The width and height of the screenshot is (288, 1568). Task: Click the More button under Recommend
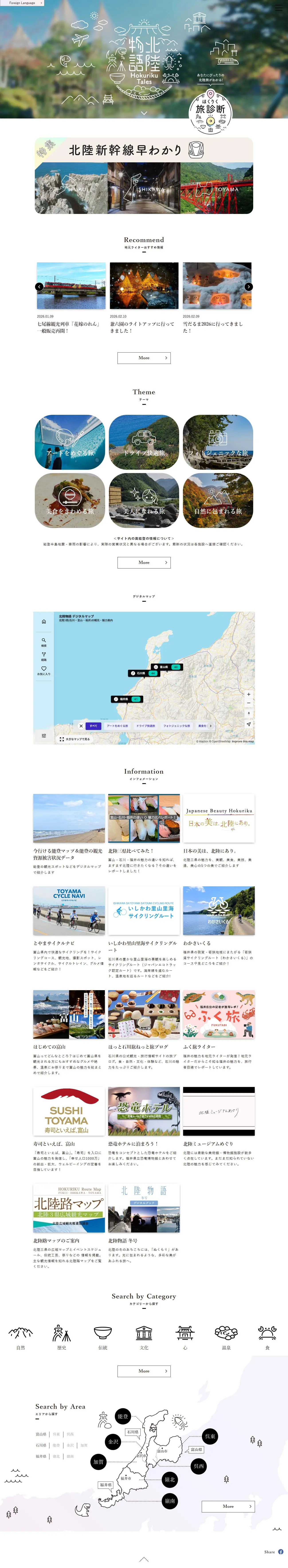coord(144,358)
